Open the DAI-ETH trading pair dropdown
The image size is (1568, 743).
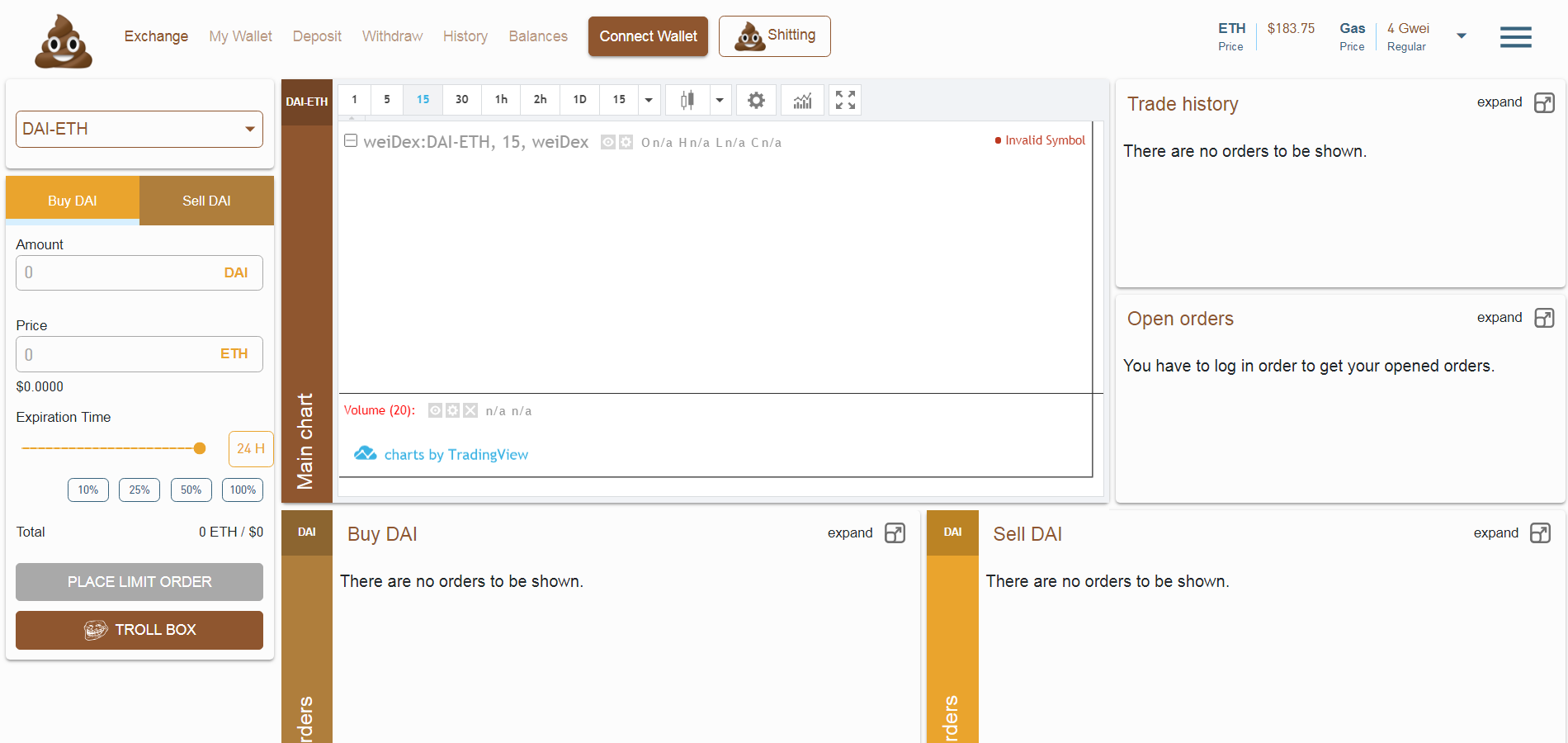(x=139, y=130)
